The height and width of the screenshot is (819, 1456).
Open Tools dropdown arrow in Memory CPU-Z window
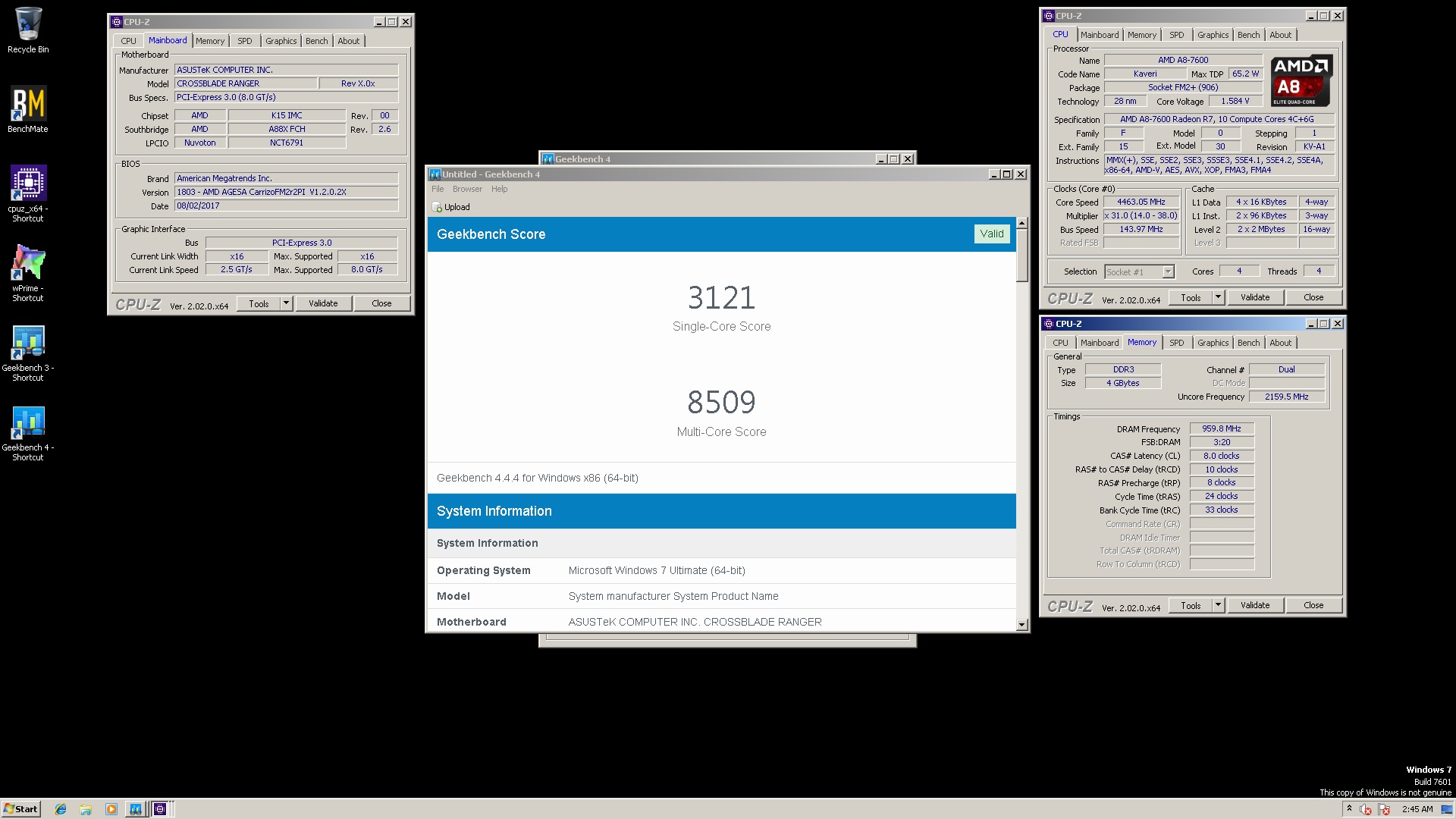(x=1219, y=605)
